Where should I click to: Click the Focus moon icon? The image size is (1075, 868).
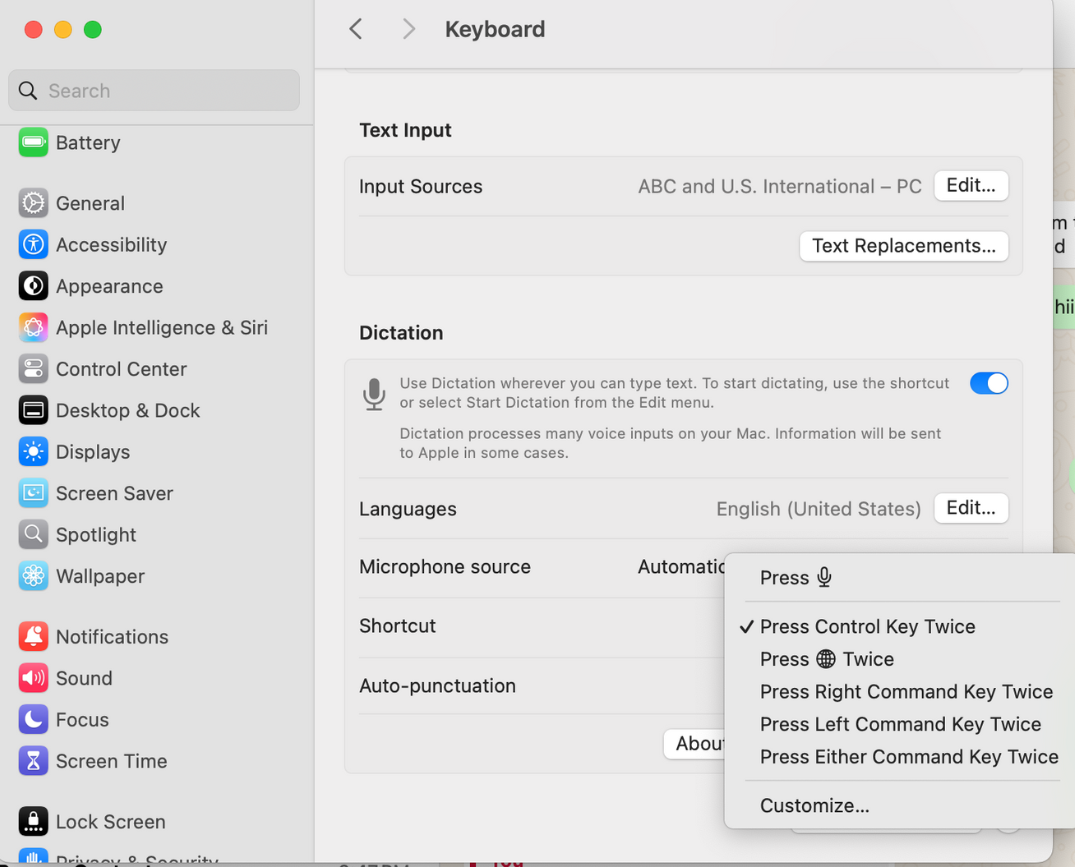(33, 719)
